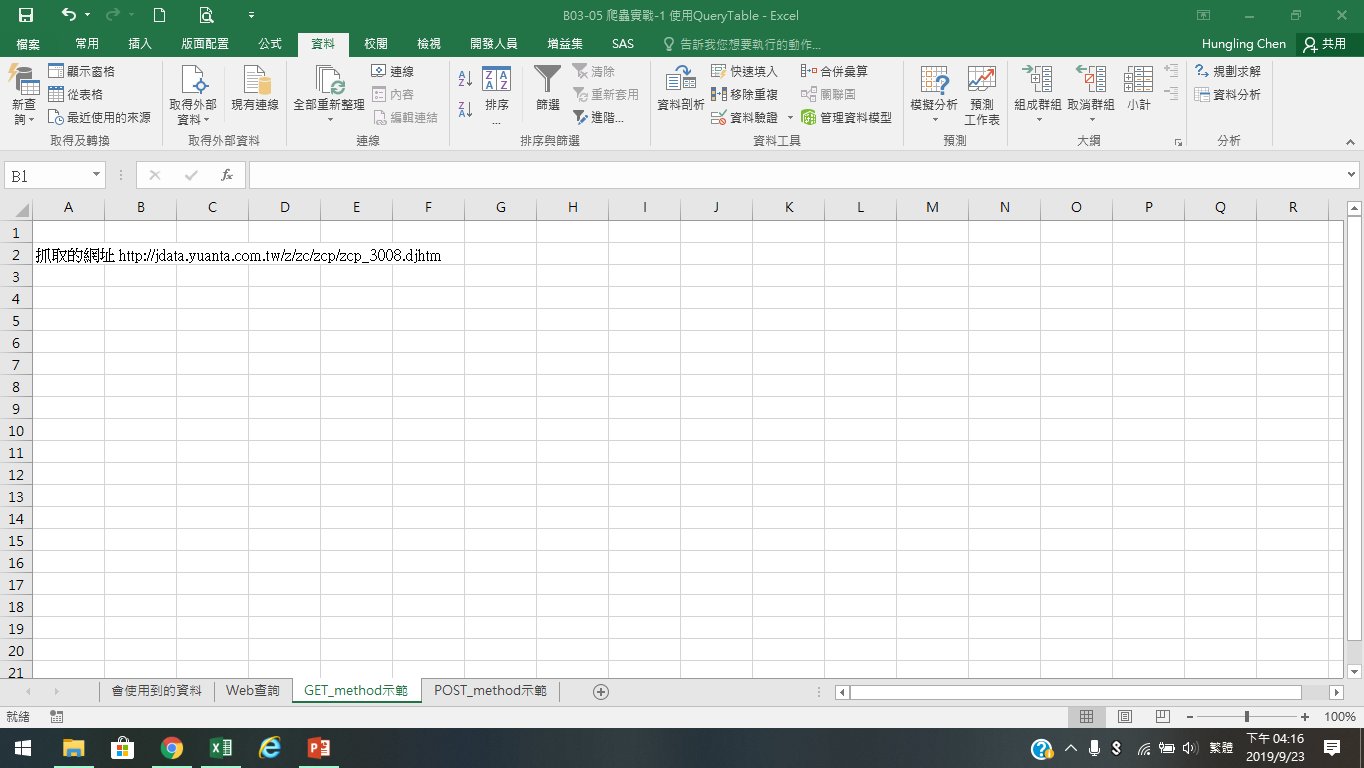The width and height of the screenshot is (1364, 768).
Task: Open the Undo history dropdown arrow
Action: (x=88, y=15)
